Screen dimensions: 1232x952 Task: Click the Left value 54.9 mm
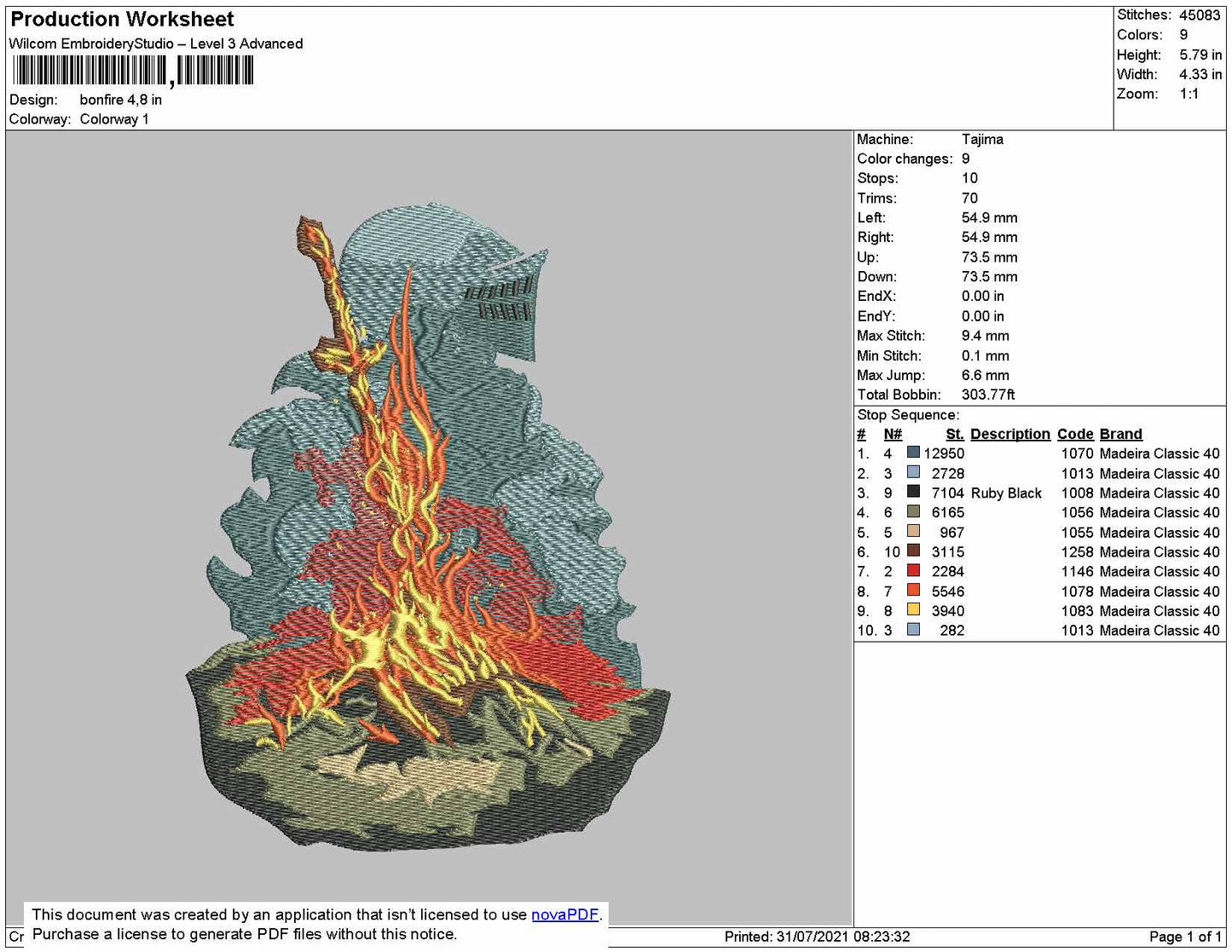(x=989, y=217)
